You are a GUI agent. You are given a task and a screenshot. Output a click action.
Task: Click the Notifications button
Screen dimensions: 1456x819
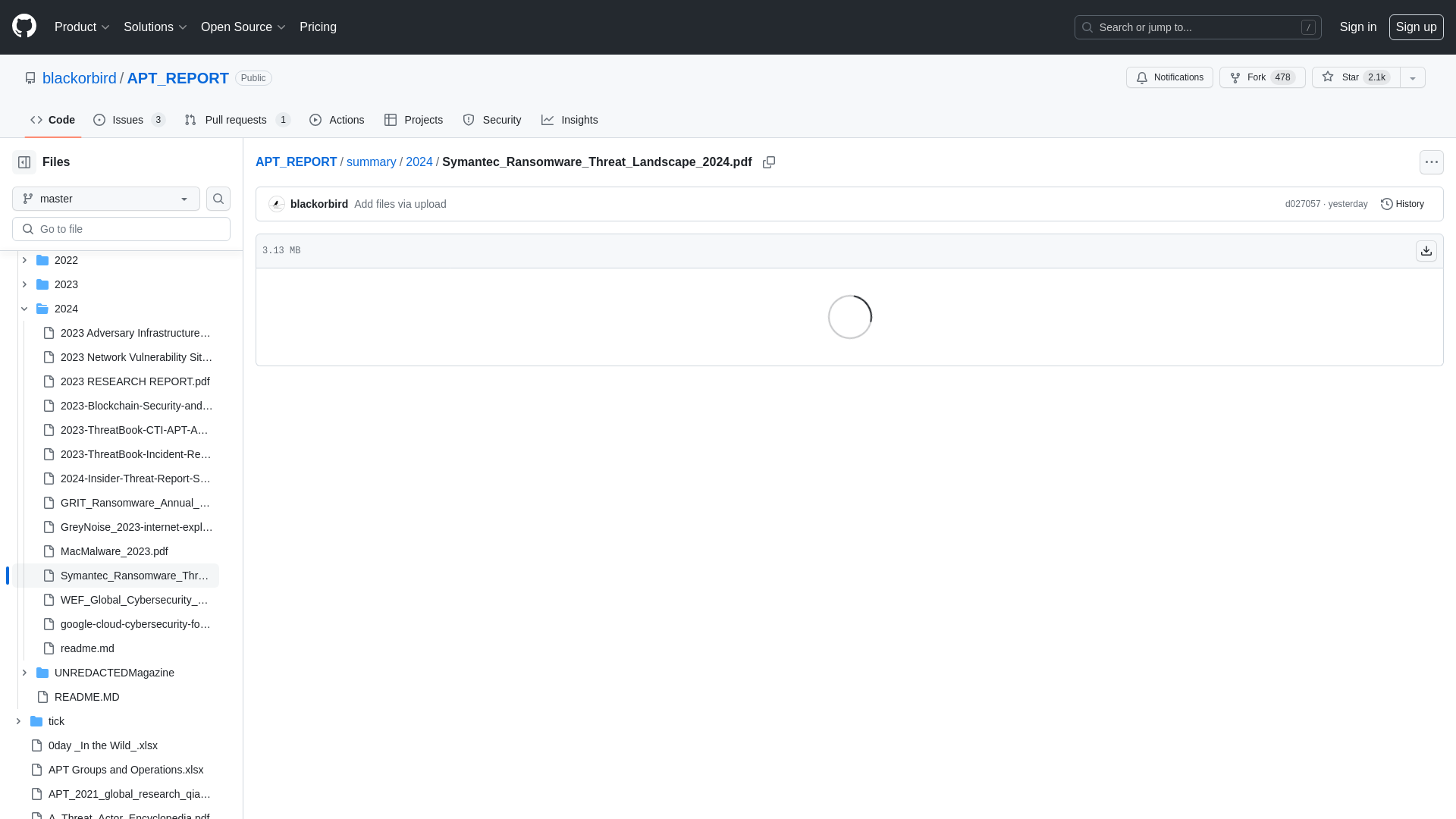(1169, 77)
